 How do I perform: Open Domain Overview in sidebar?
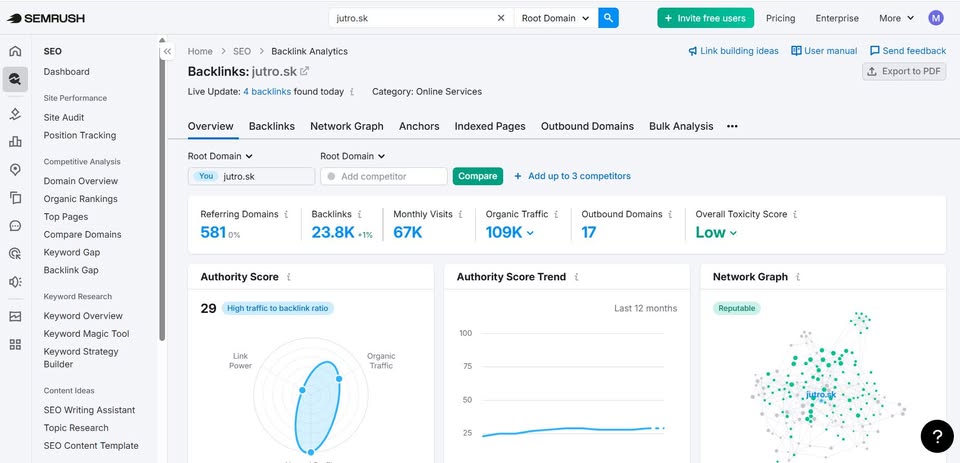click(x=81, y=181)
